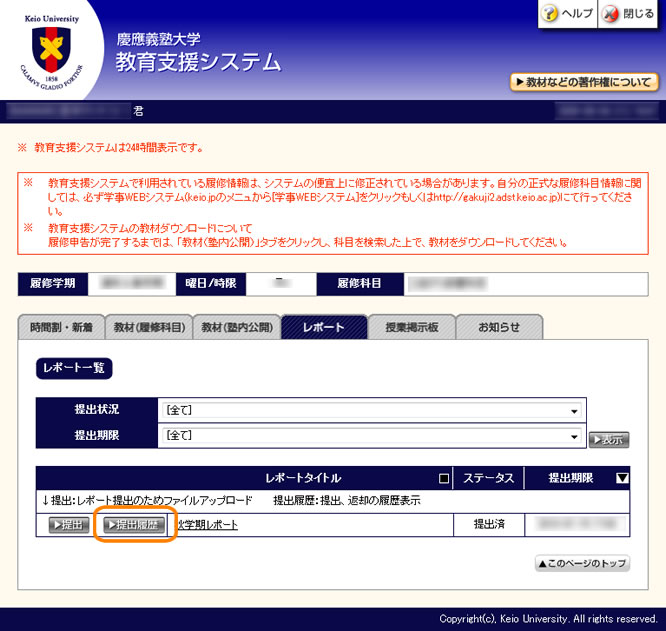Switch to the 時間割・新着 tab
Screen dimensions: 666x631
[x=61, y=327]
